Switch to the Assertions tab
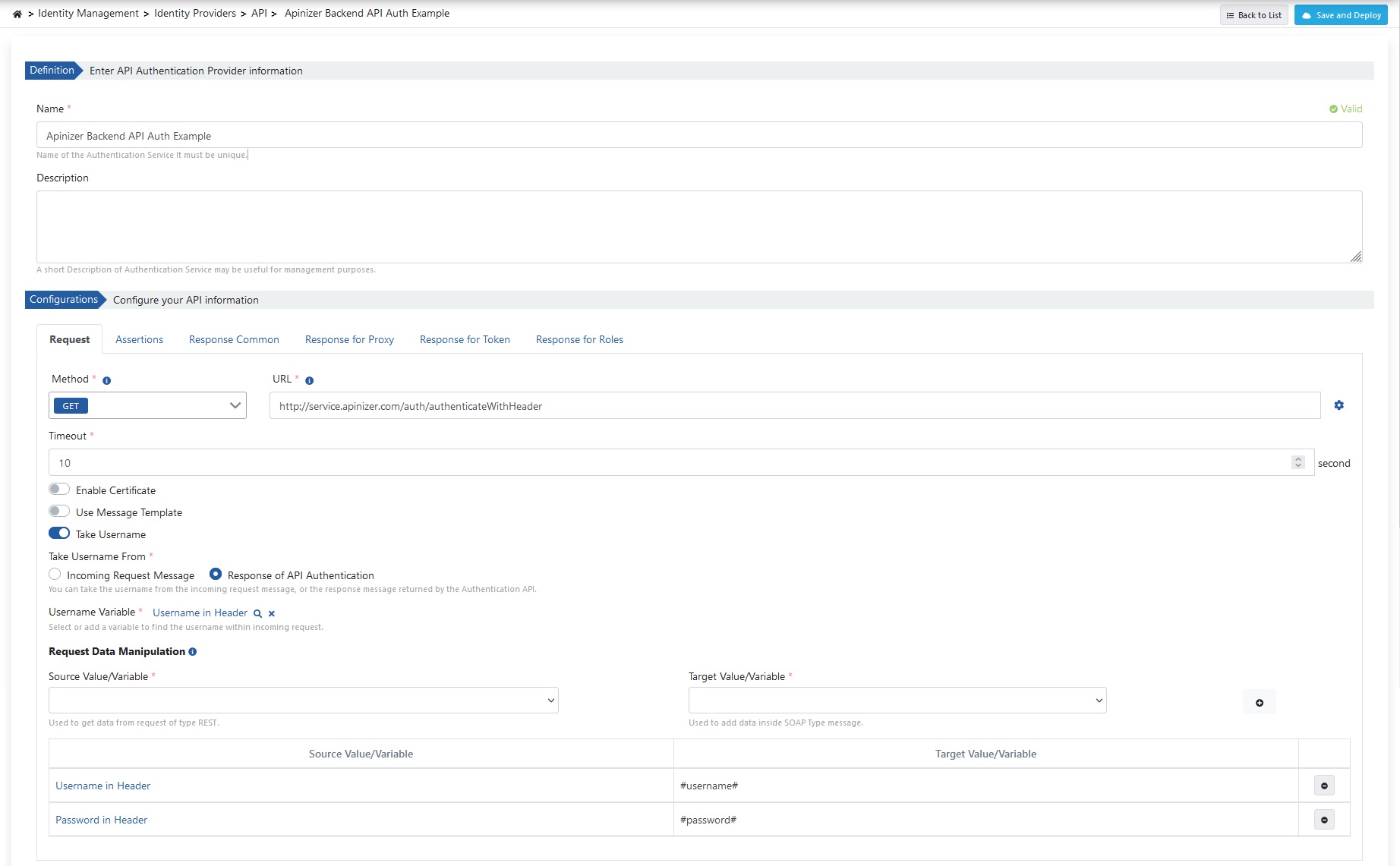Viewport: 1400px width, 866px height. point(139,339)
